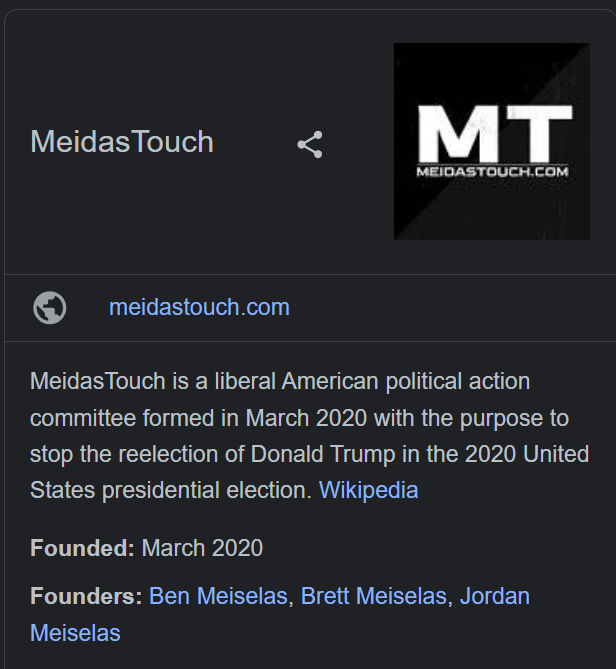Click the large MT letters in logo
The width and height of the screenshot is (616, 669).
tap(495, 134)
